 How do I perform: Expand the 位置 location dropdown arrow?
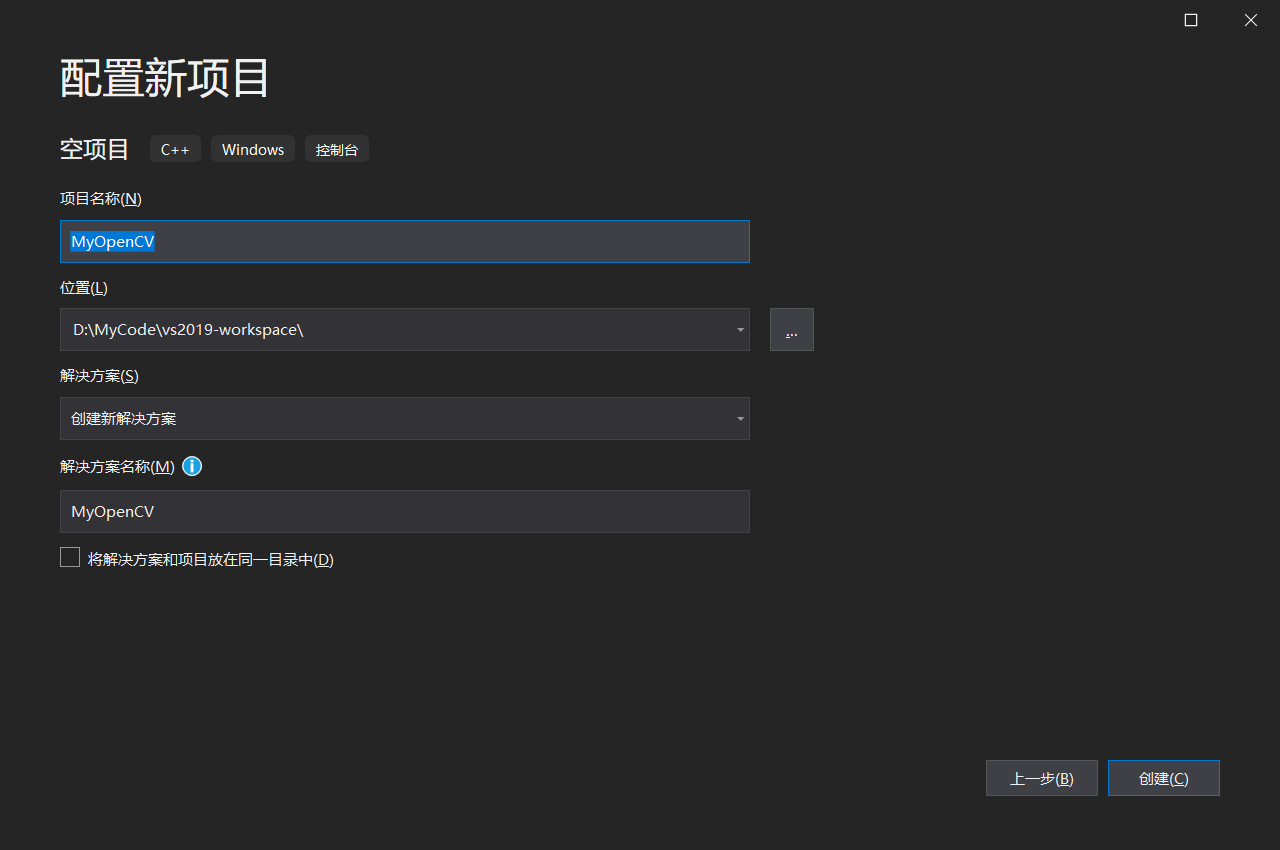tap(740, 329)
